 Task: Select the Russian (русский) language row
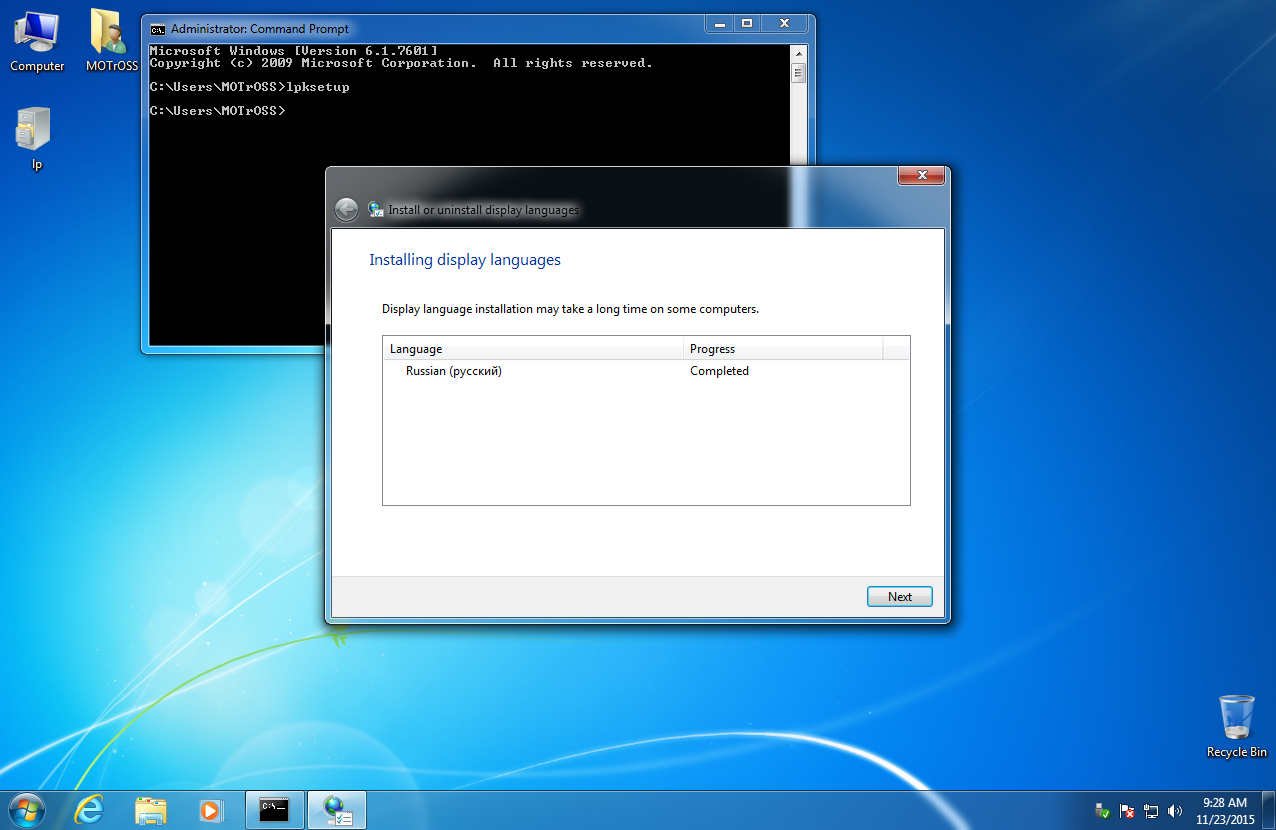click(x=646, y=371)
